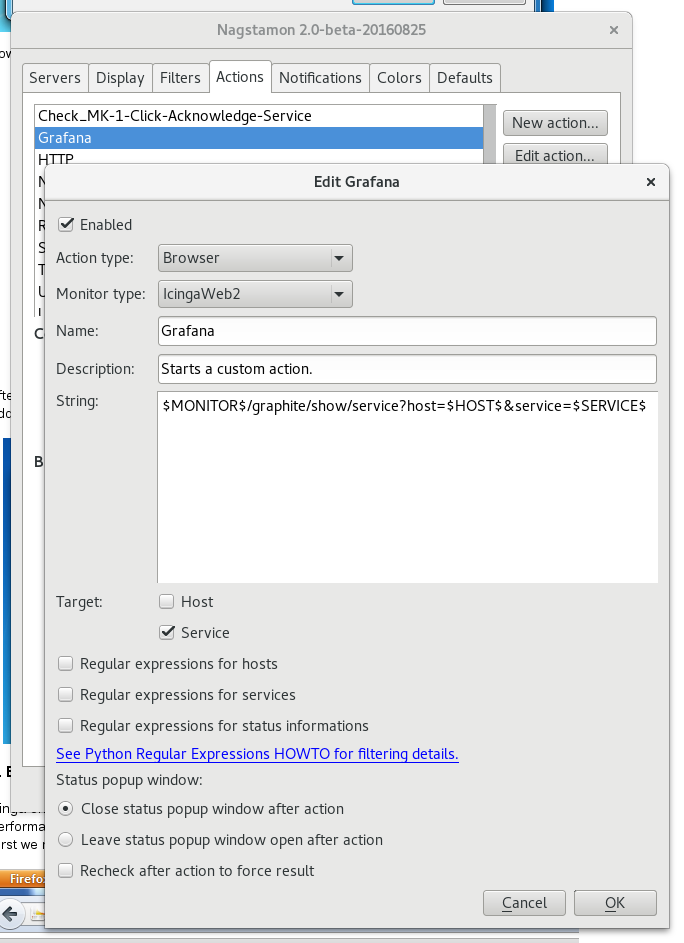Switch to the Filters tab

(x=180, y=78)
